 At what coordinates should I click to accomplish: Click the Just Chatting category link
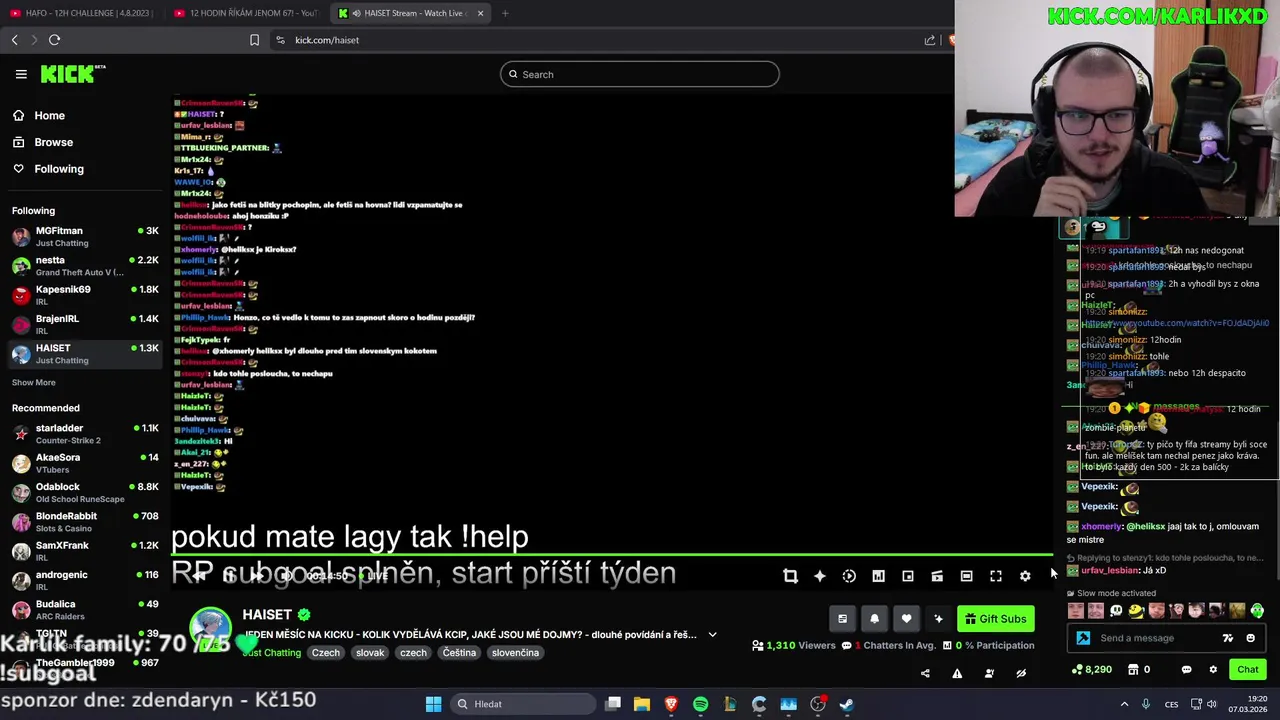click(x=272, y=652)
